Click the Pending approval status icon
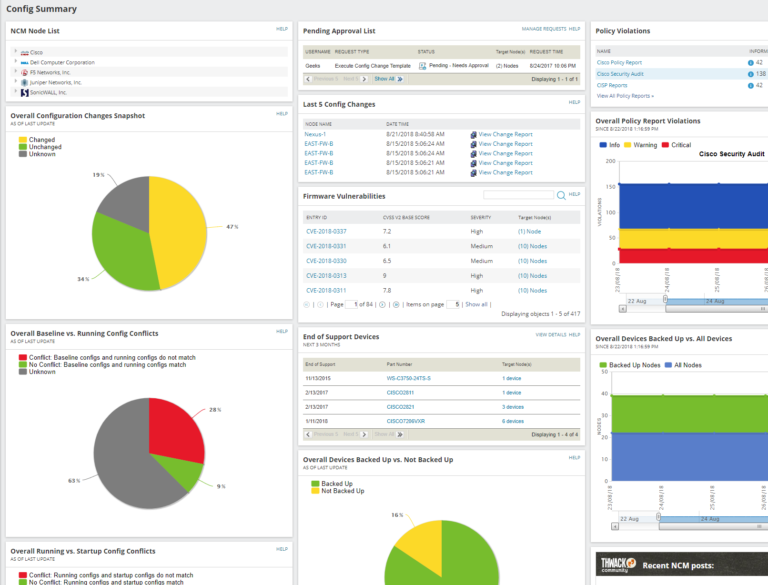The width and height of the screenshot is (768, 585). 422,66
